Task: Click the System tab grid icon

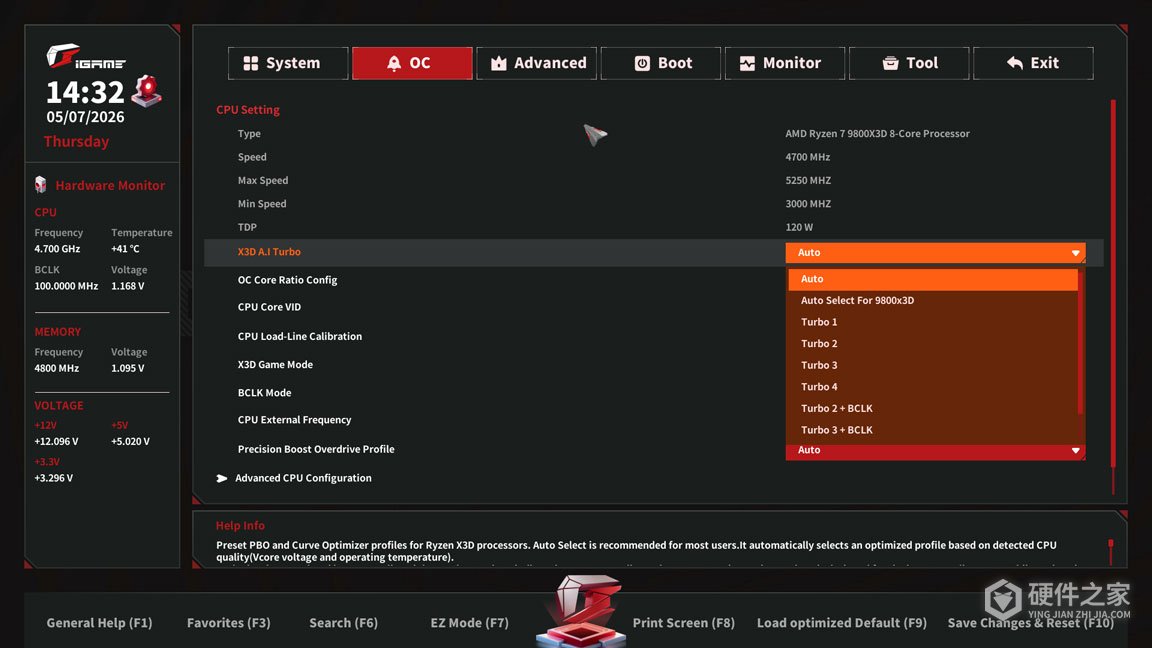Action: click(251, 63)
